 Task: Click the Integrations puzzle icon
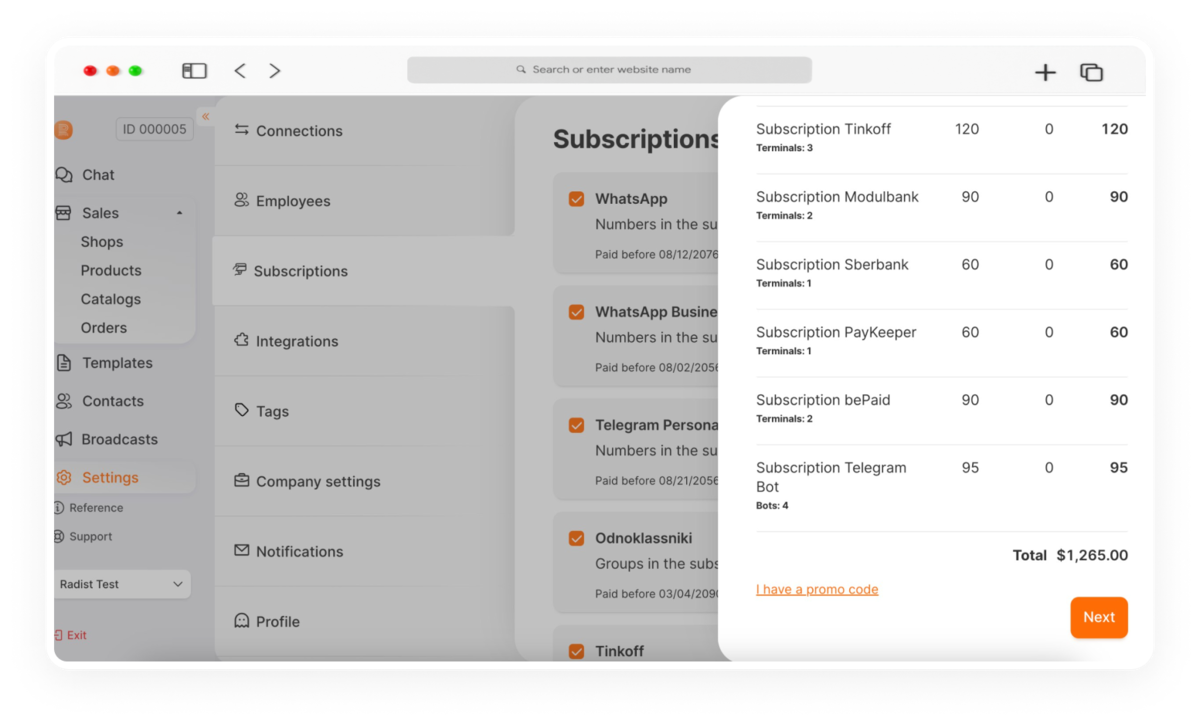pyautogui.click(x=241, y=340)
